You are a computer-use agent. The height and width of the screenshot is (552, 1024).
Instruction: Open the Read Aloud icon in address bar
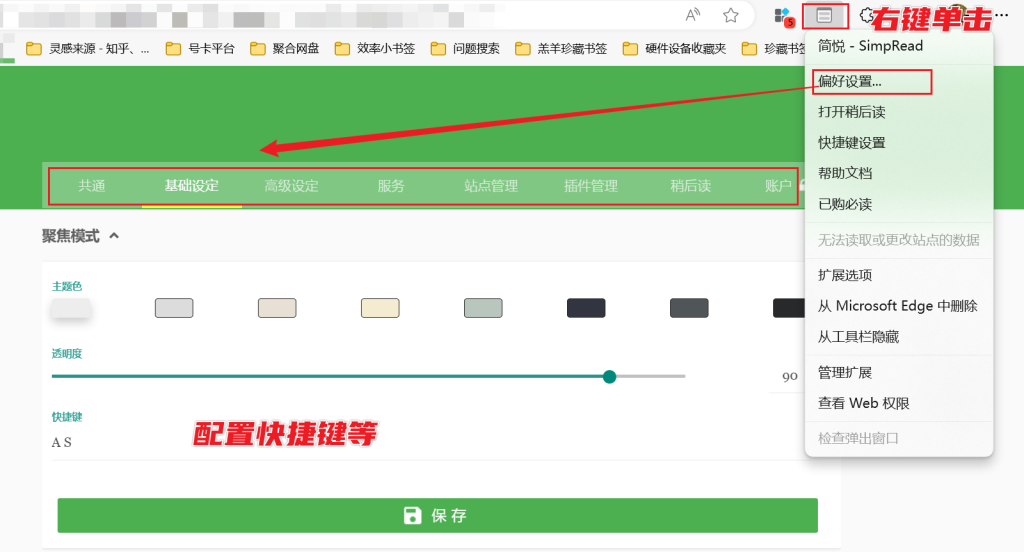[692, 15]
